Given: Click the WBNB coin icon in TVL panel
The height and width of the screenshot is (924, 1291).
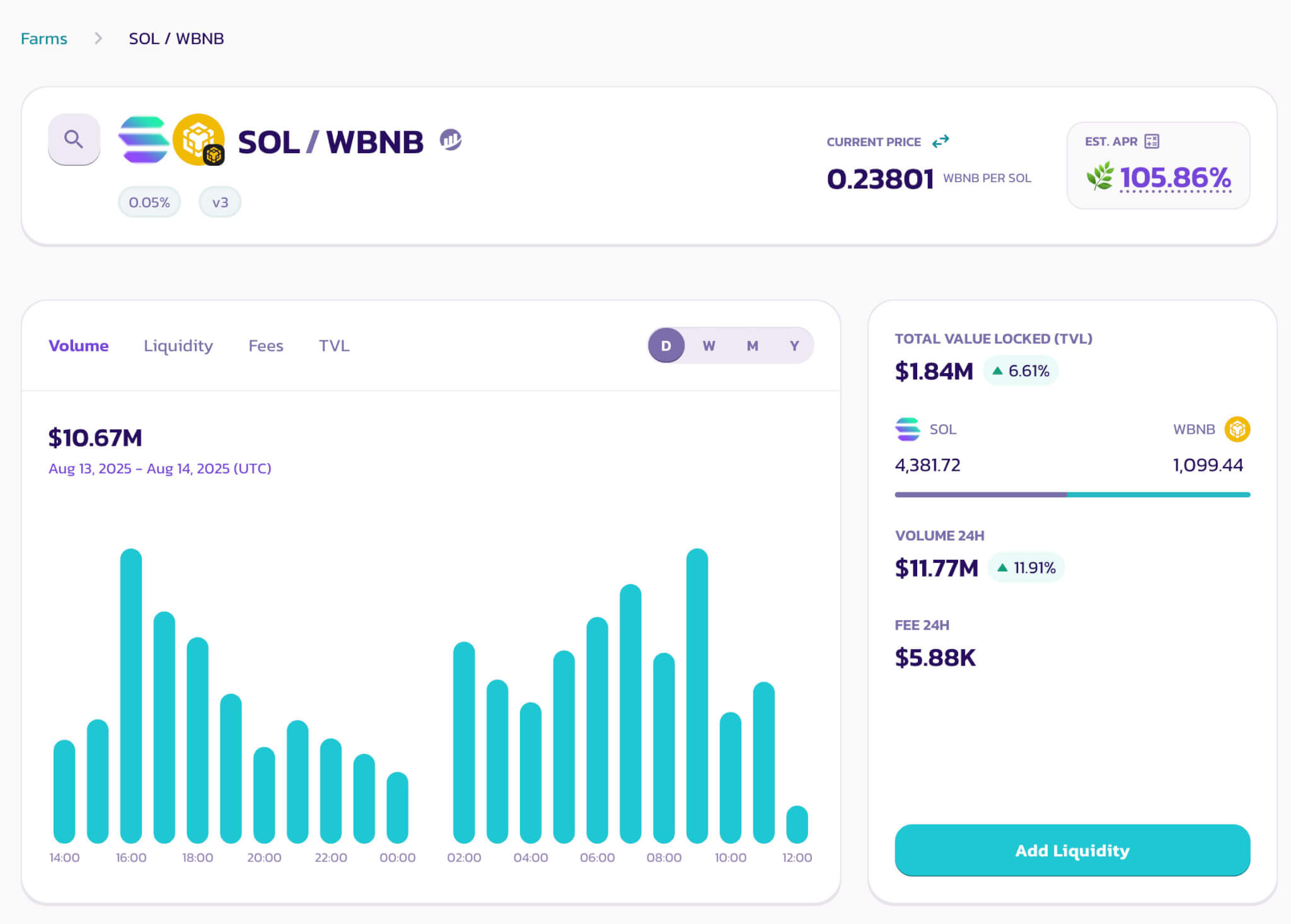Looking at the screenshot, I should 1237,429.
